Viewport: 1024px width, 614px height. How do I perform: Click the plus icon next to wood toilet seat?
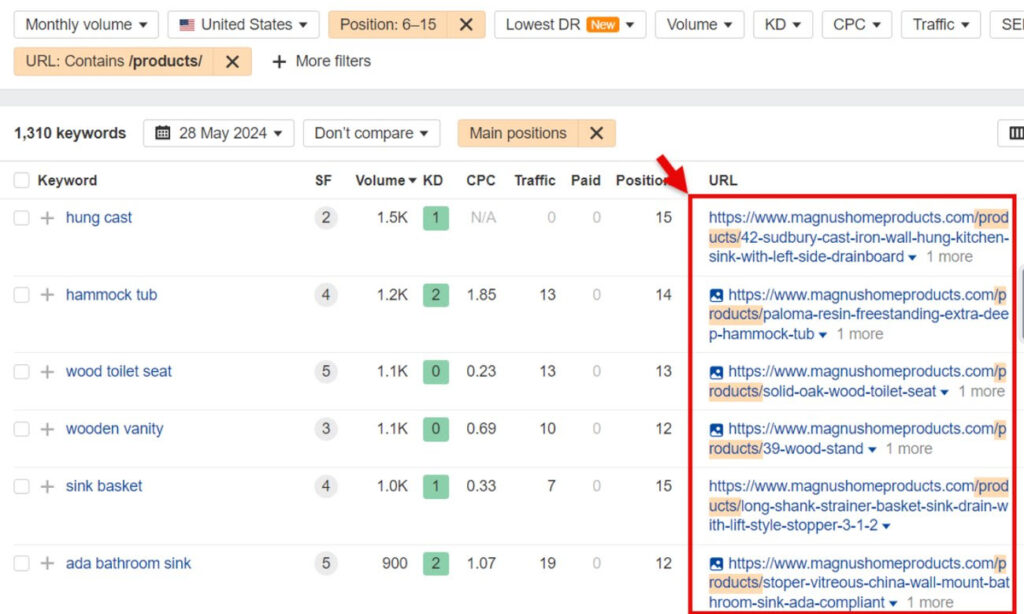(47, 372)
